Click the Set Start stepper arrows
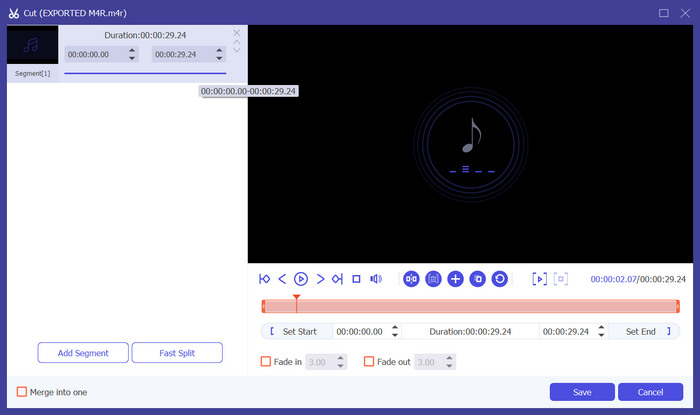This screenshot has width=700, height=415. [x=395, y=331]
